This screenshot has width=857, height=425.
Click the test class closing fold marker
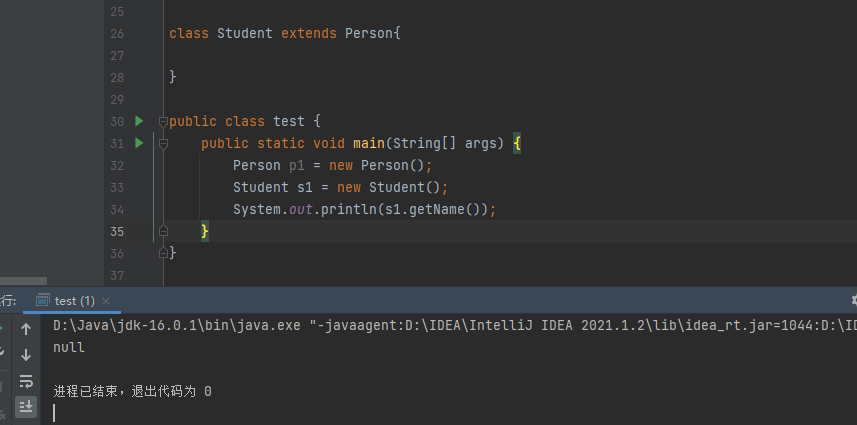pos(163,253)
